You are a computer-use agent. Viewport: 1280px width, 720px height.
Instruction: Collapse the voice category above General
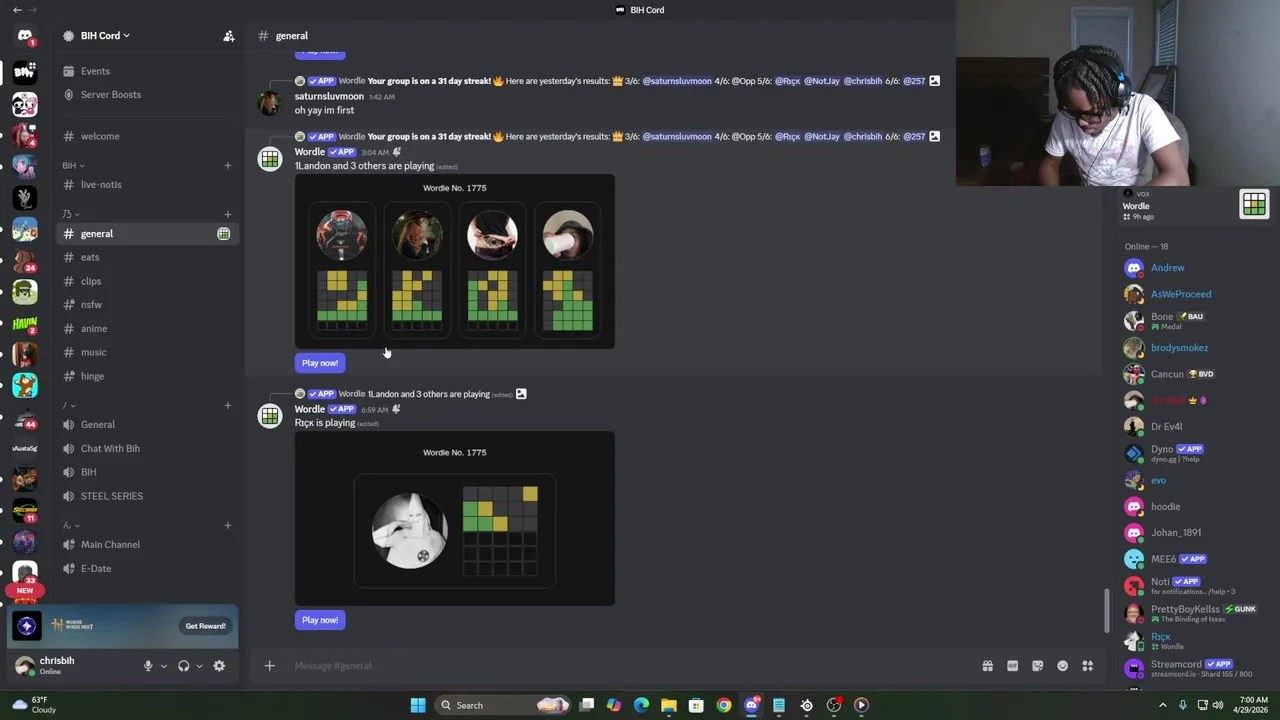click(69, 405)
